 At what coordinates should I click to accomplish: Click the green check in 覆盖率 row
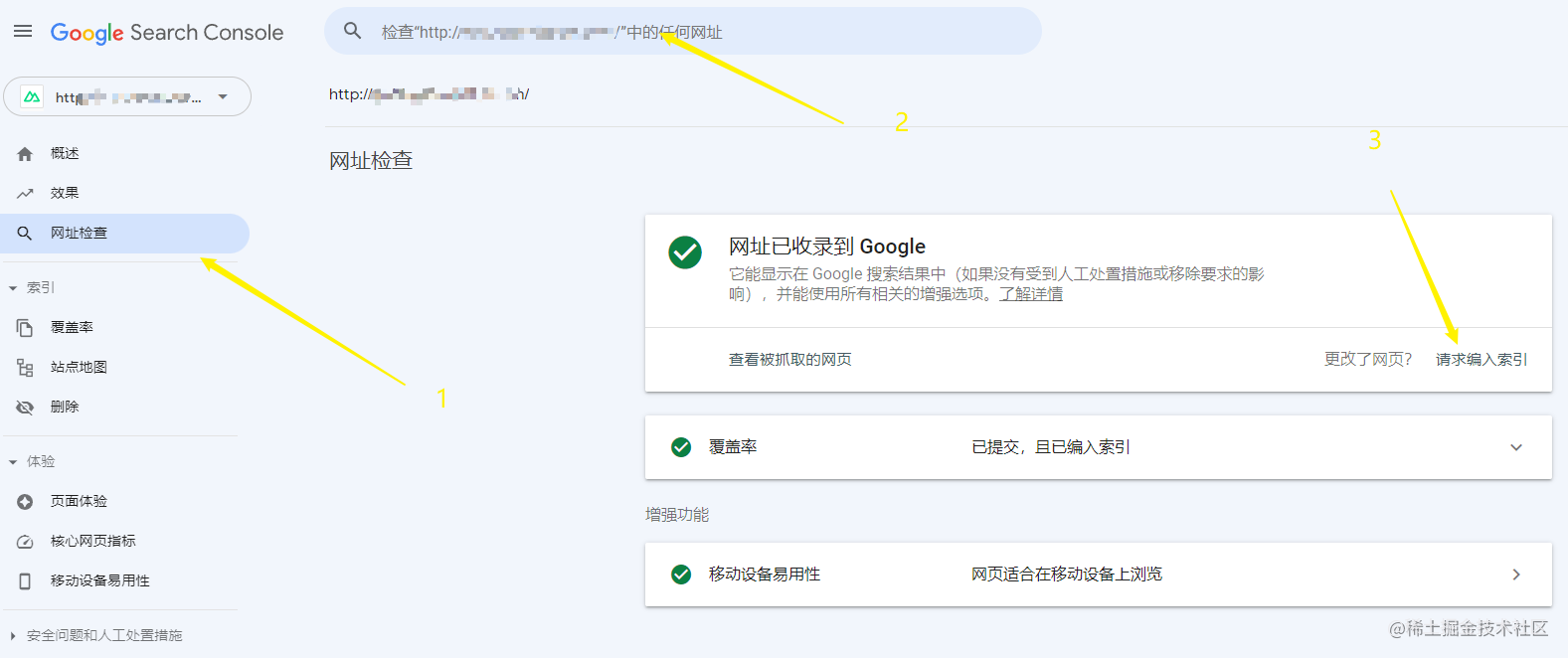pos(681,447)
